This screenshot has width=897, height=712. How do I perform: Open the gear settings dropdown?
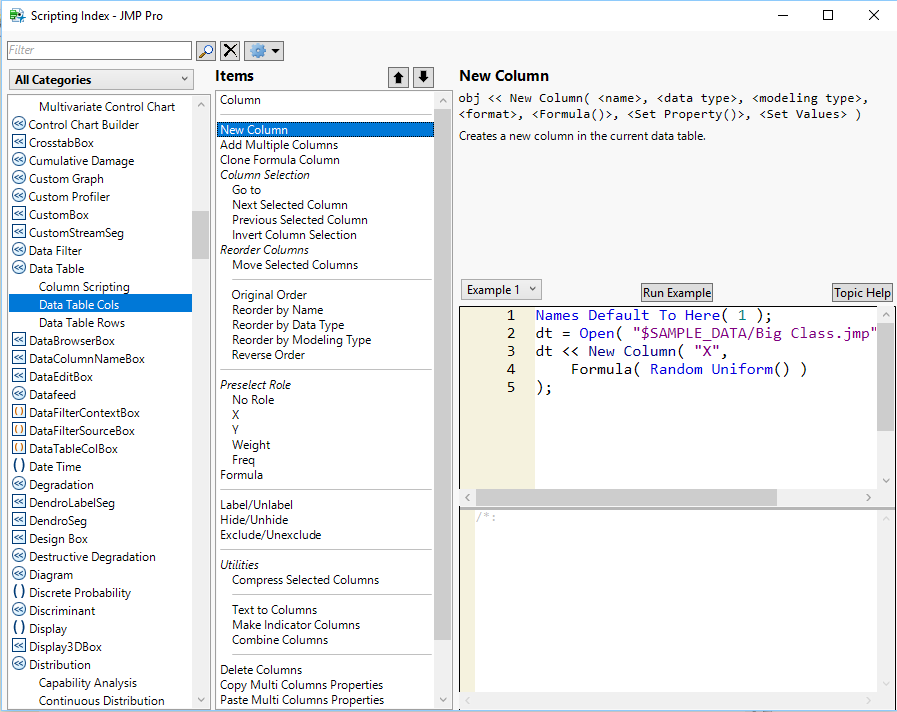265,50
